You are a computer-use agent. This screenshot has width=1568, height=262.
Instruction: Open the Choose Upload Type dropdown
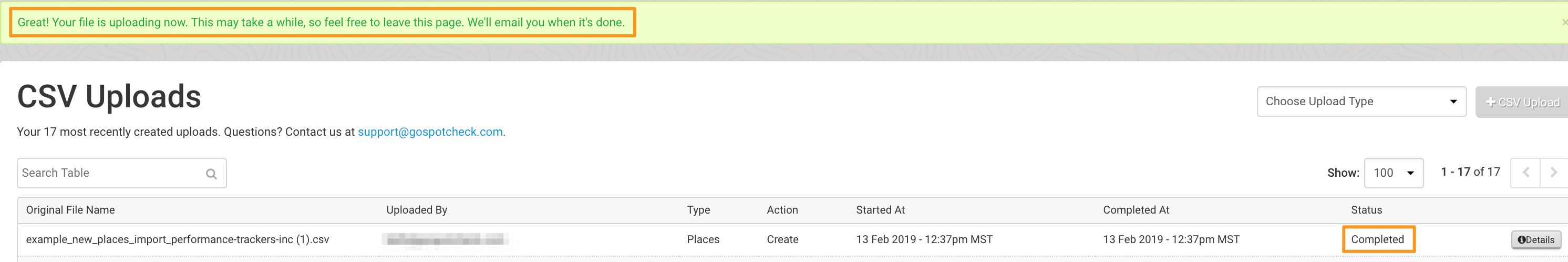[x=1361, y=101]
